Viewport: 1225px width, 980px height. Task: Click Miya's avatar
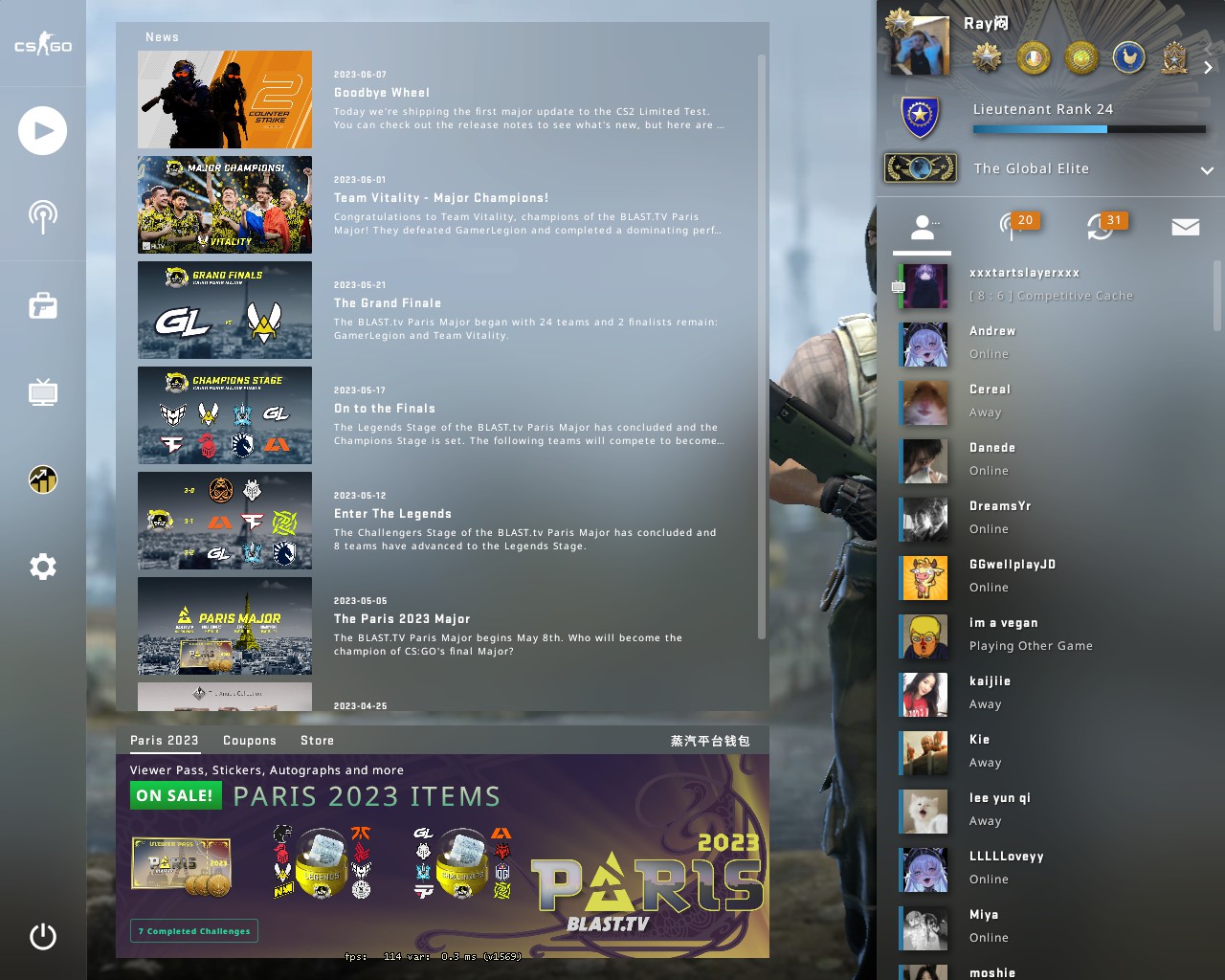click(925, 927)
